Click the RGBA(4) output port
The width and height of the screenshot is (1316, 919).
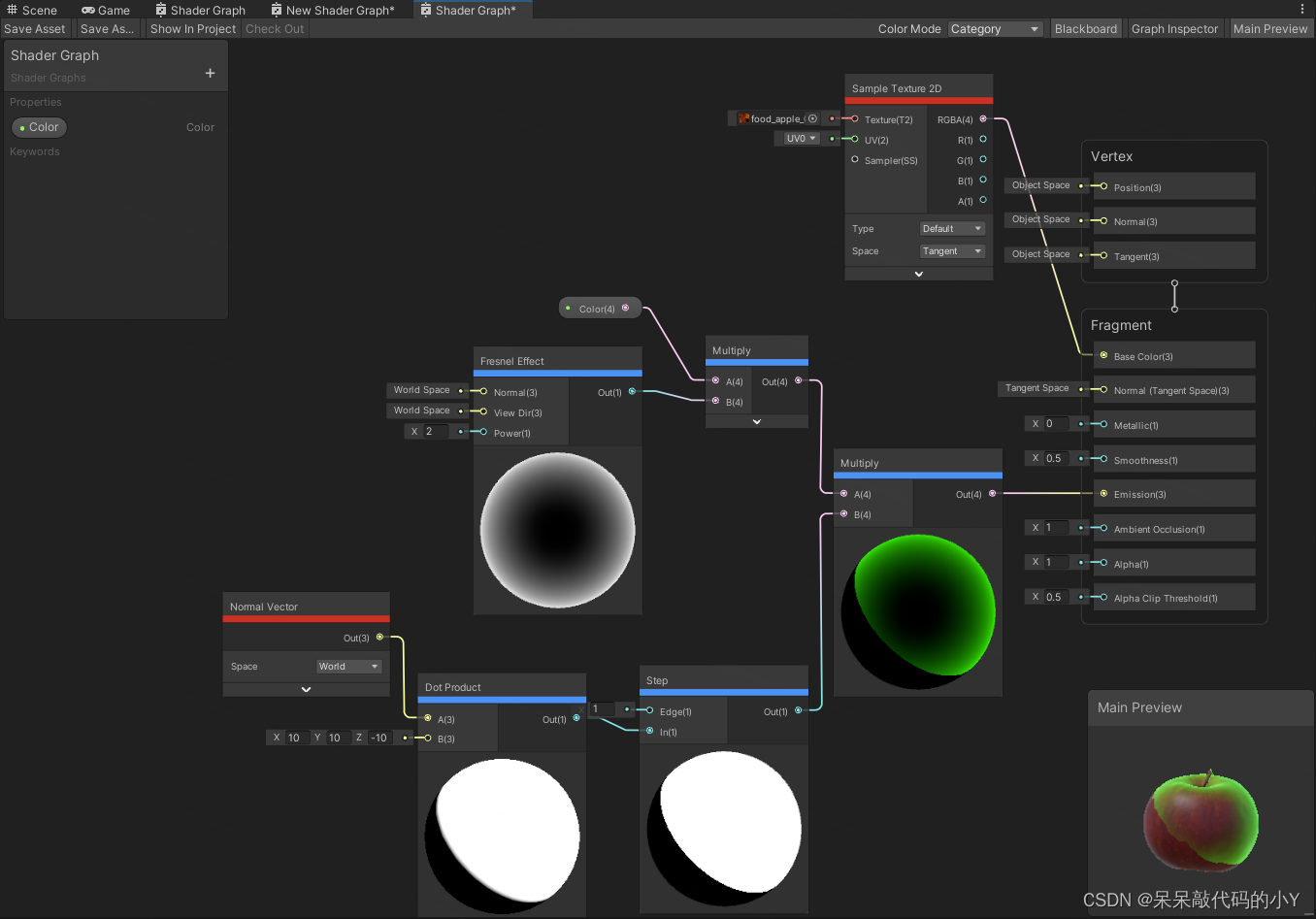click(x=983, y=118)
